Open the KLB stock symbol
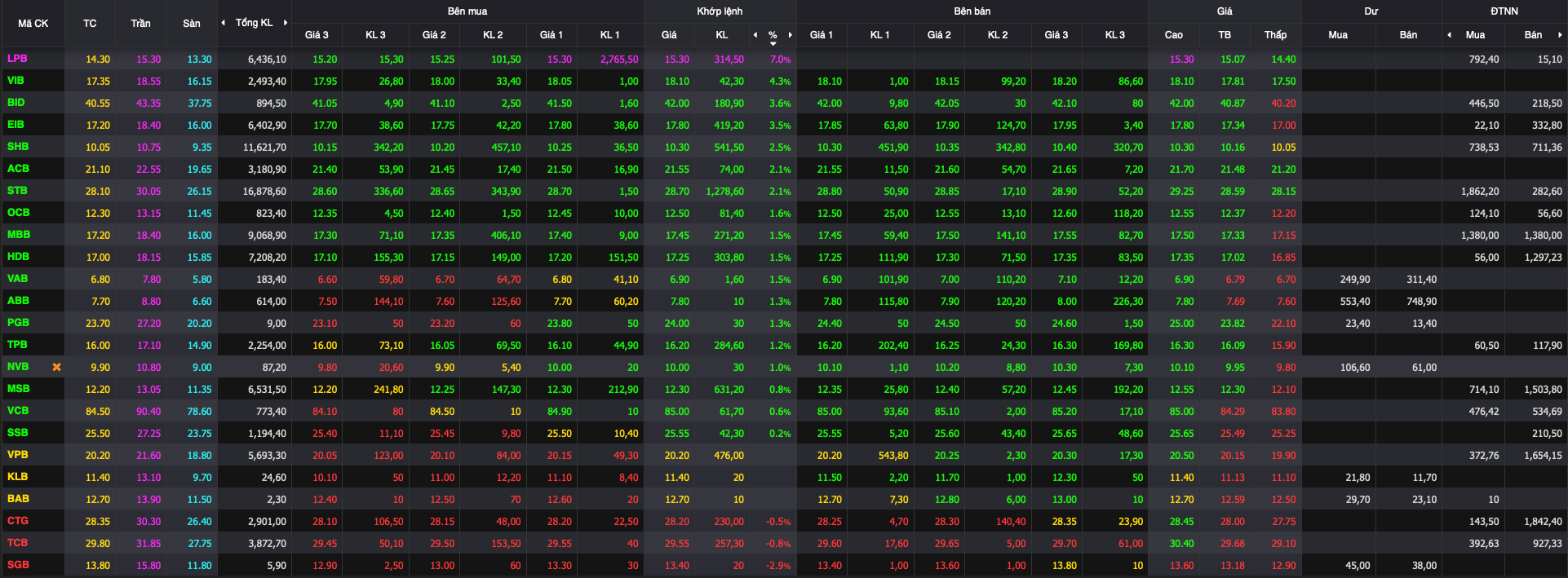1568x578 pixels. click(x=17, y=477)
